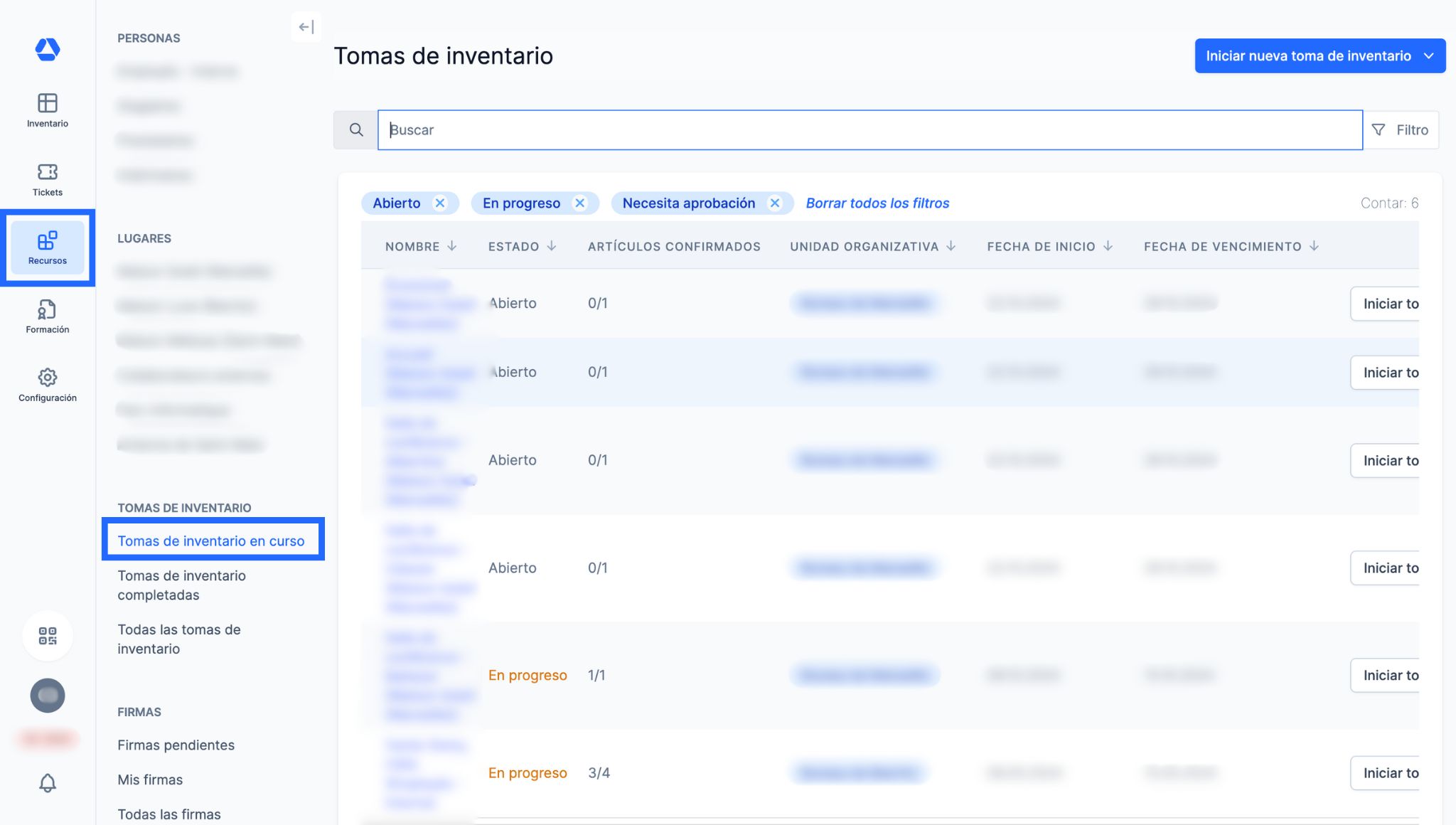Screen dimensions: 1456x825
Task: Click the search magnifier icon
Action: [x=356, y=130]
